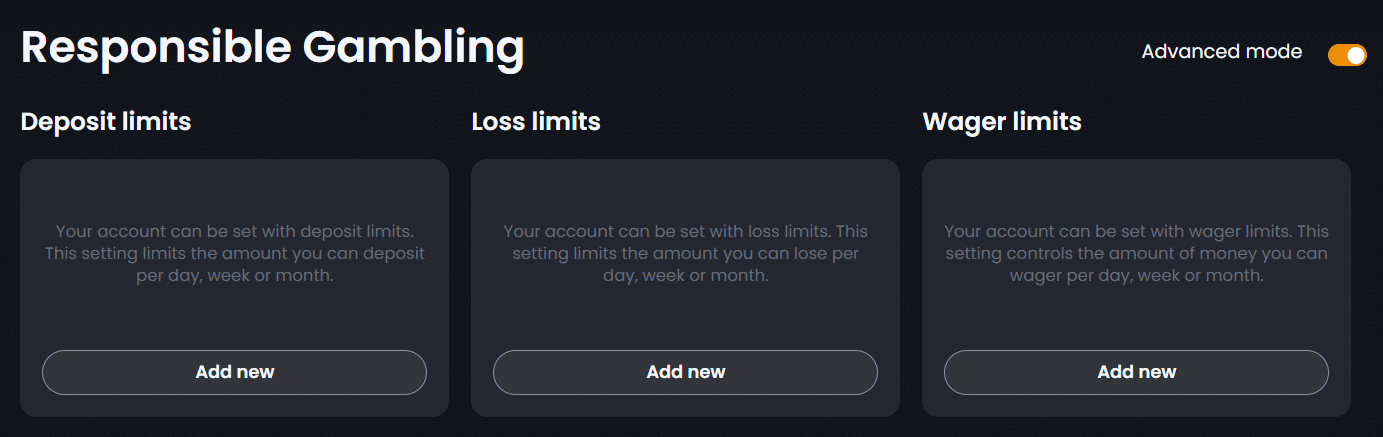The height and width of the screenshot is (437, 1383).
Task: Click the Loss limits section heading
Action: pyautogui.click(x=536, y=122)
